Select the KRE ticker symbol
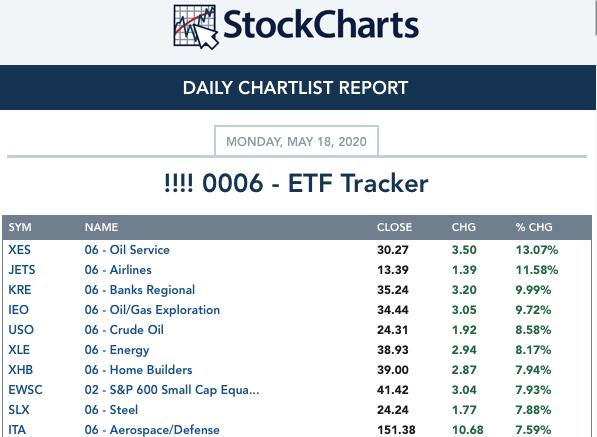The height and width of the screenshot is (437, 597). point(20,290)
